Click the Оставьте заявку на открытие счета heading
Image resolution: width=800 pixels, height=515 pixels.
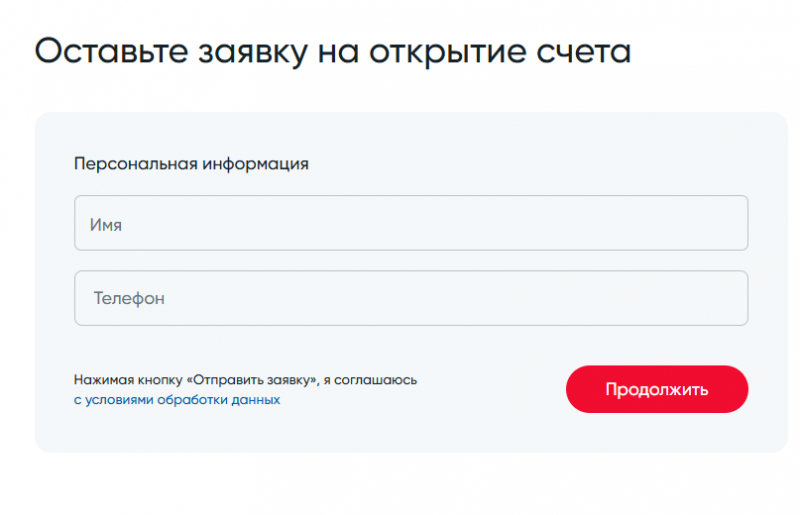[333, 51]
